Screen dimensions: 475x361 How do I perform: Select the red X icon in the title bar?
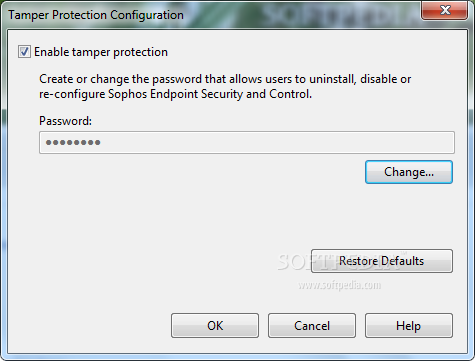[445, 10]
